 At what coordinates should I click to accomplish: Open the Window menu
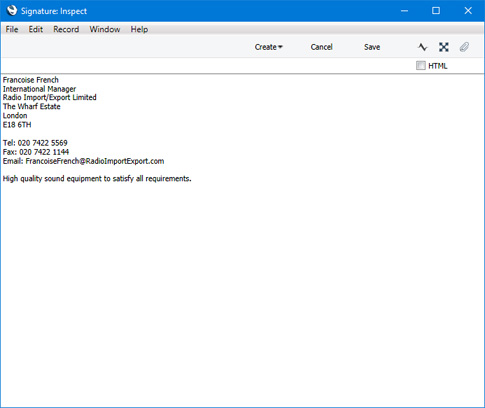coord(105,29)
